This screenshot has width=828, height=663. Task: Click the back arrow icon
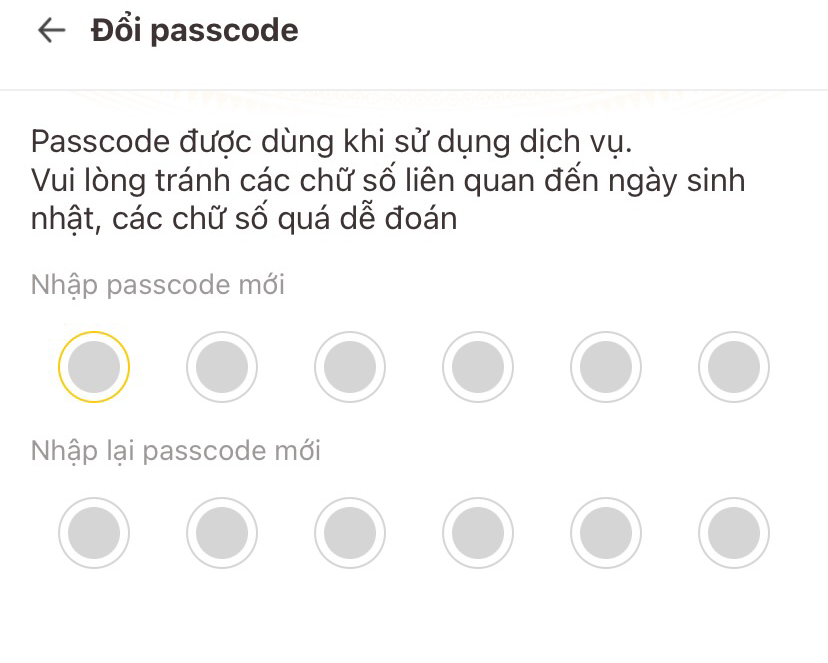49,30
